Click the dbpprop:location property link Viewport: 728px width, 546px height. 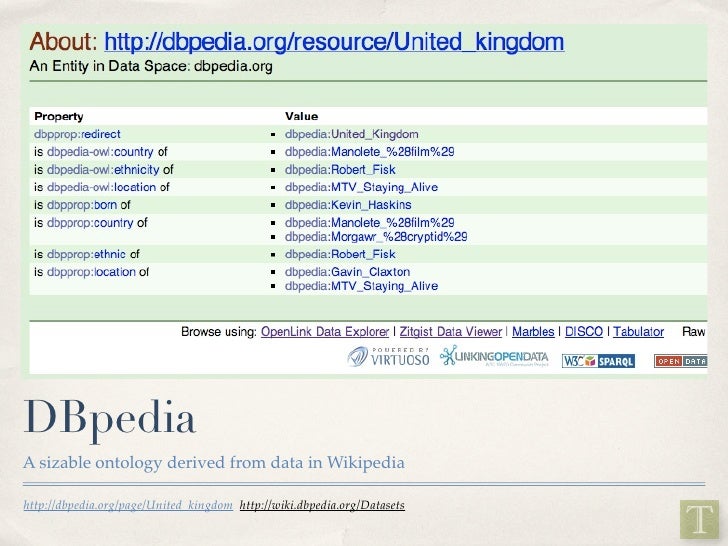point(91,272)
